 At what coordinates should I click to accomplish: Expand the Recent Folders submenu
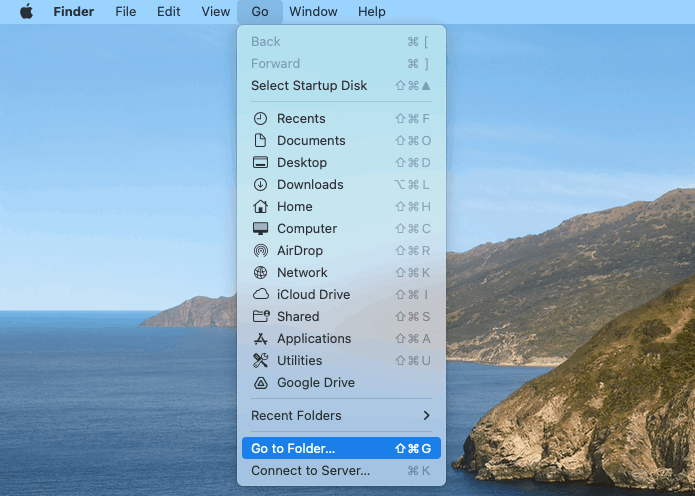(341, 416)
